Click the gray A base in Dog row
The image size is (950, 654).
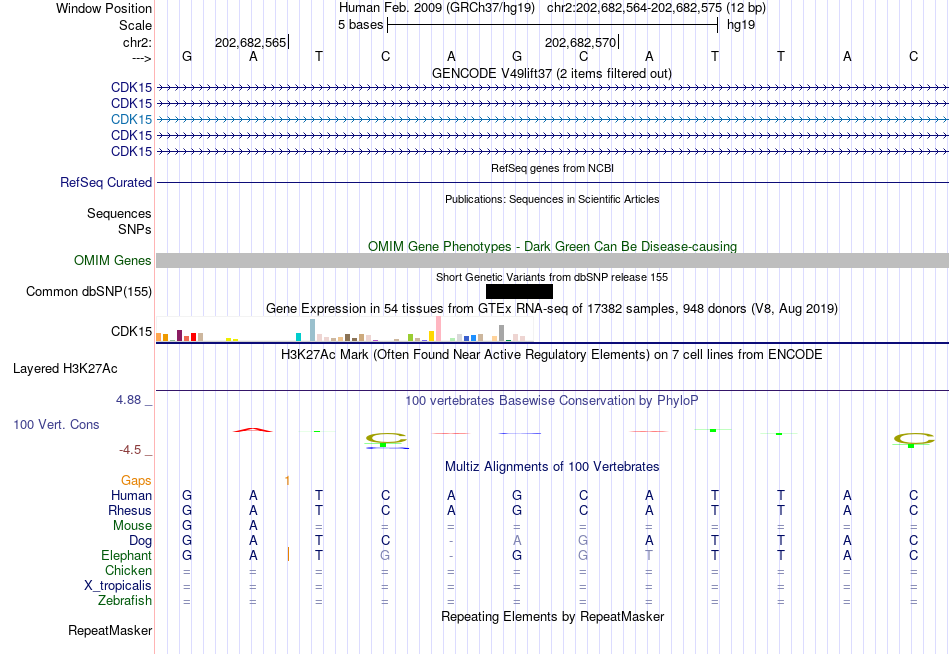point(517,541)
